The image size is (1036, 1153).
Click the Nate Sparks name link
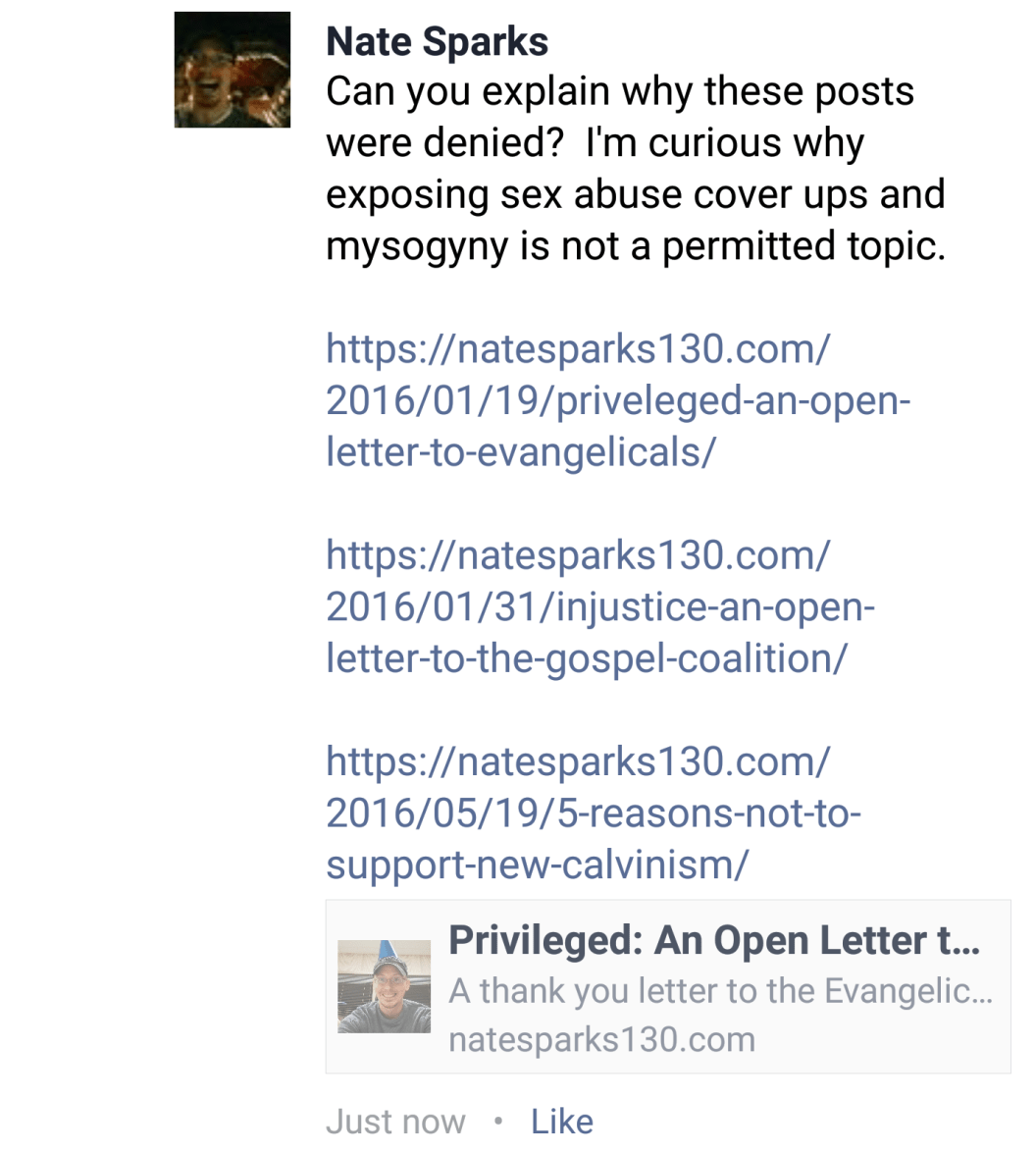437,41
